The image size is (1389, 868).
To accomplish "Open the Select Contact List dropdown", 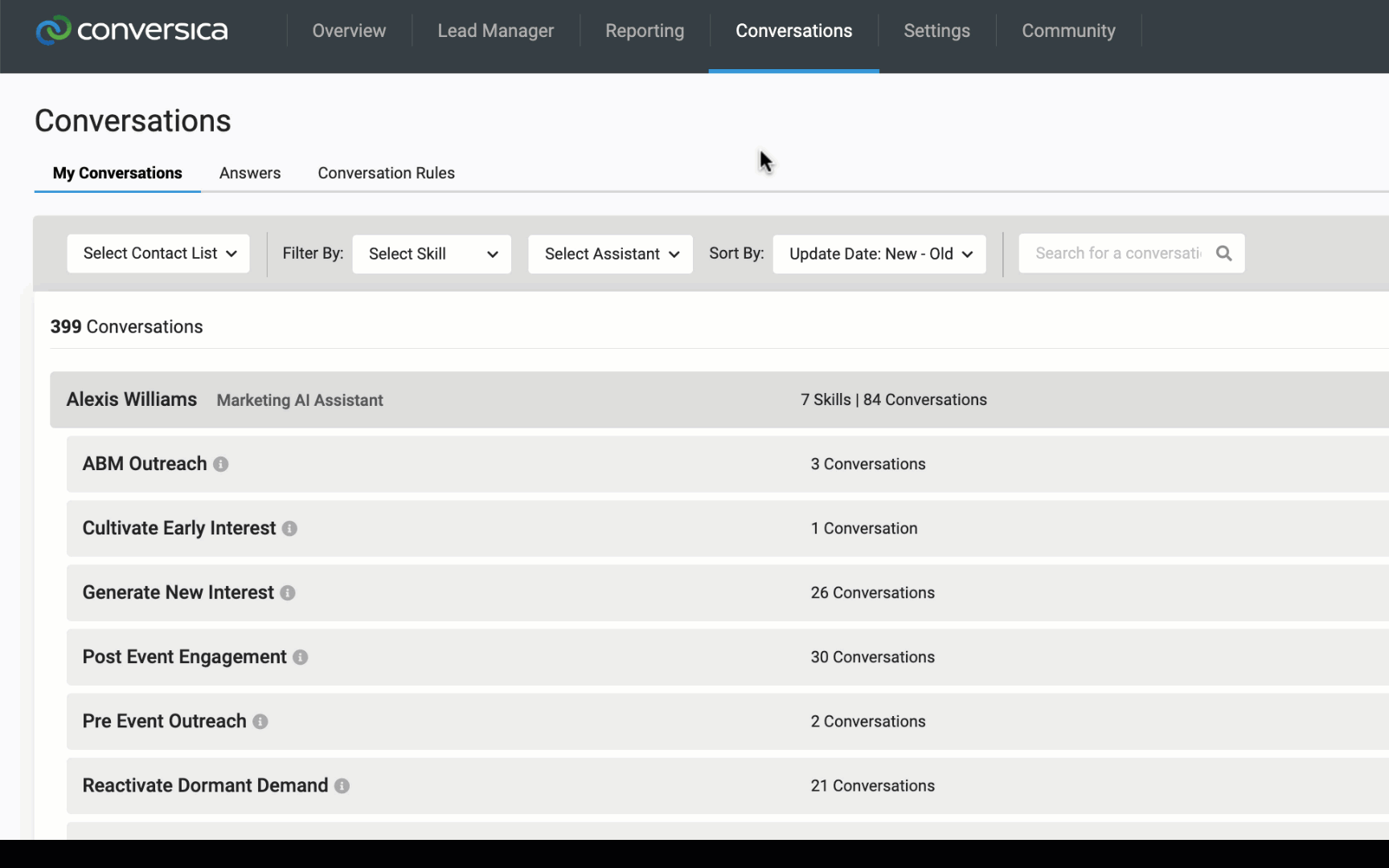I will [x=158, y=253].
